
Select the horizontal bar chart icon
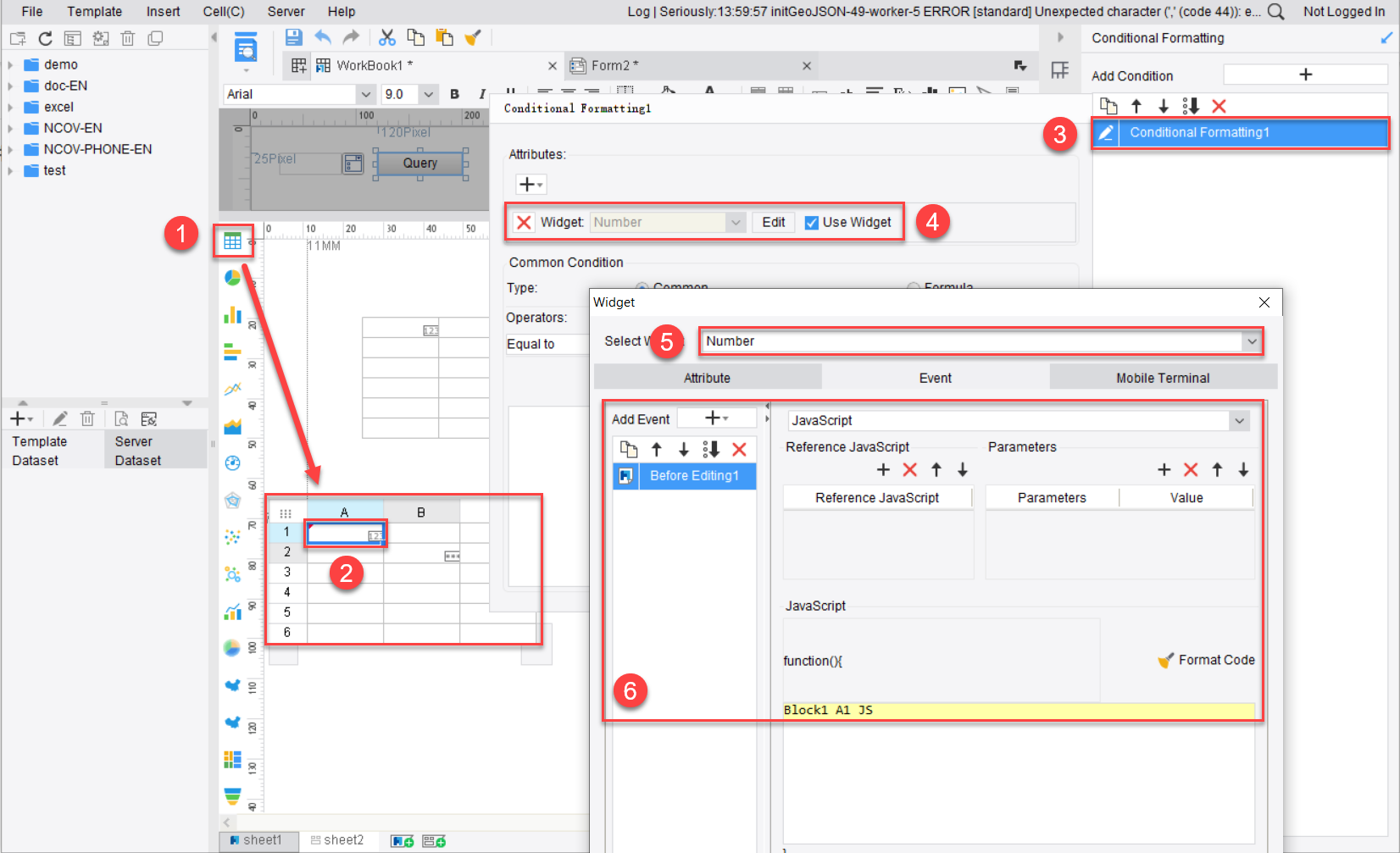click(x=232, y=352)
